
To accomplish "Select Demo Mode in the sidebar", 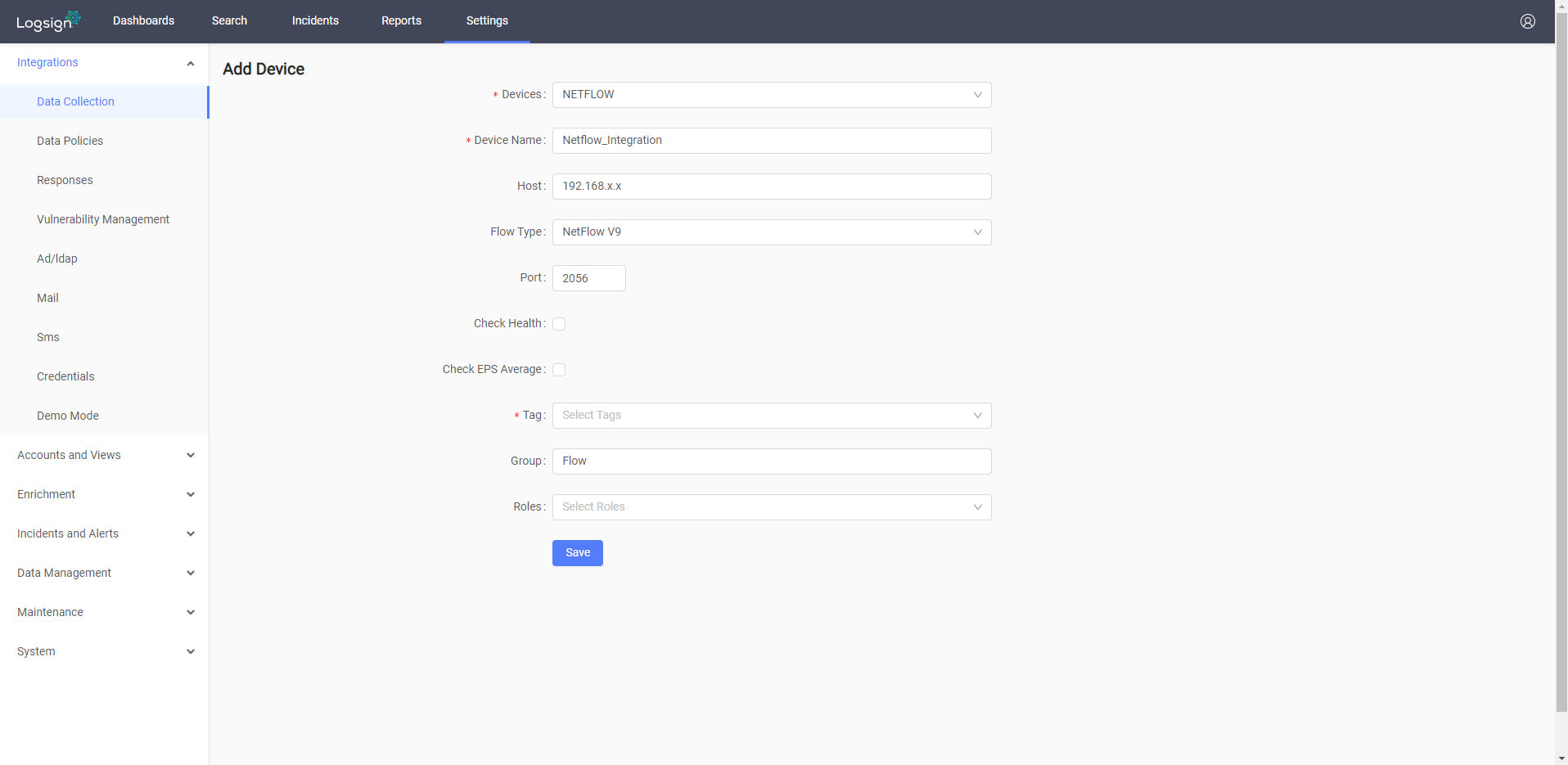I will 68,416.
